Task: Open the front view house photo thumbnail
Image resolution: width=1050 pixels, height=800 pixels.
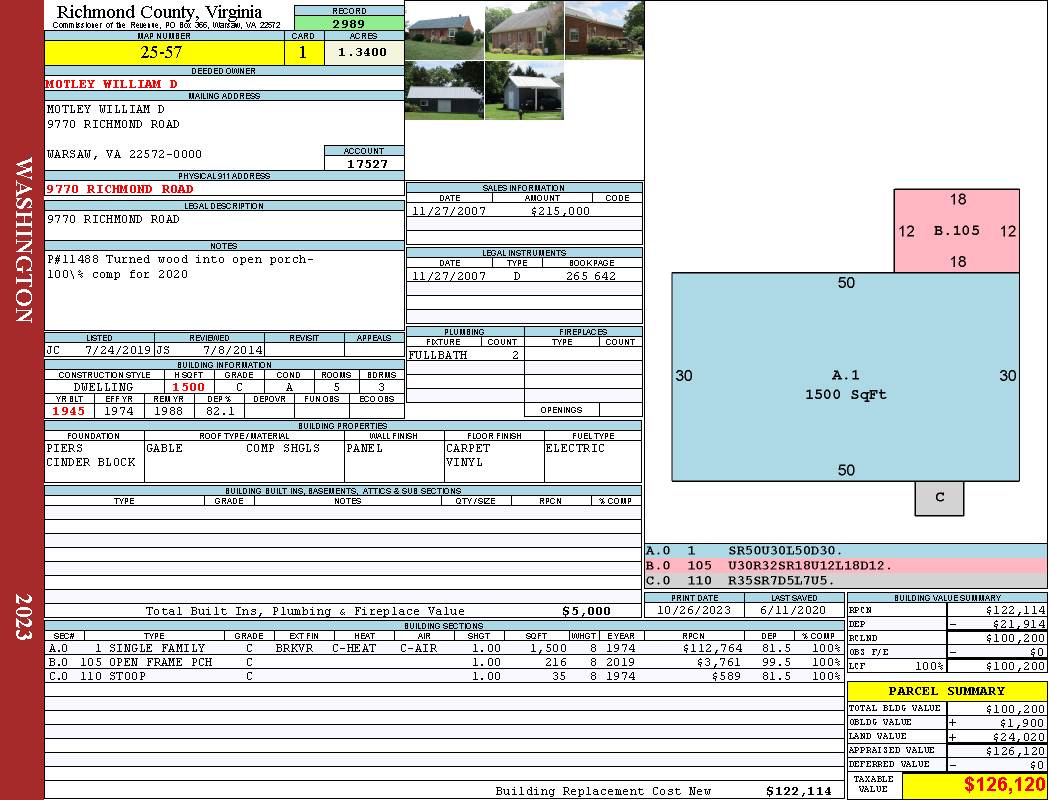Action: [444, 30]
